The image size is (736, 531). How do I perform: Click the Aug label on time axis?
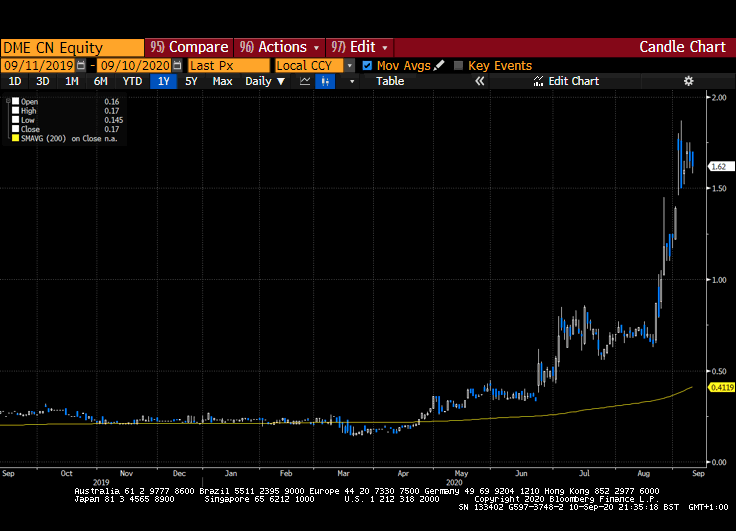coord(644,473)
